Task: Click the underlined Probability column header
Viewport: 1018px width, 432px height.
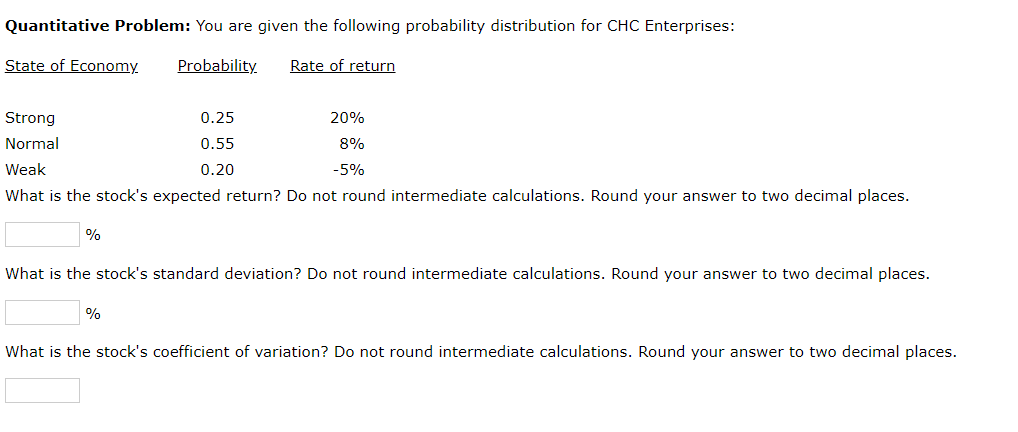Action: [x=217, y=66]
